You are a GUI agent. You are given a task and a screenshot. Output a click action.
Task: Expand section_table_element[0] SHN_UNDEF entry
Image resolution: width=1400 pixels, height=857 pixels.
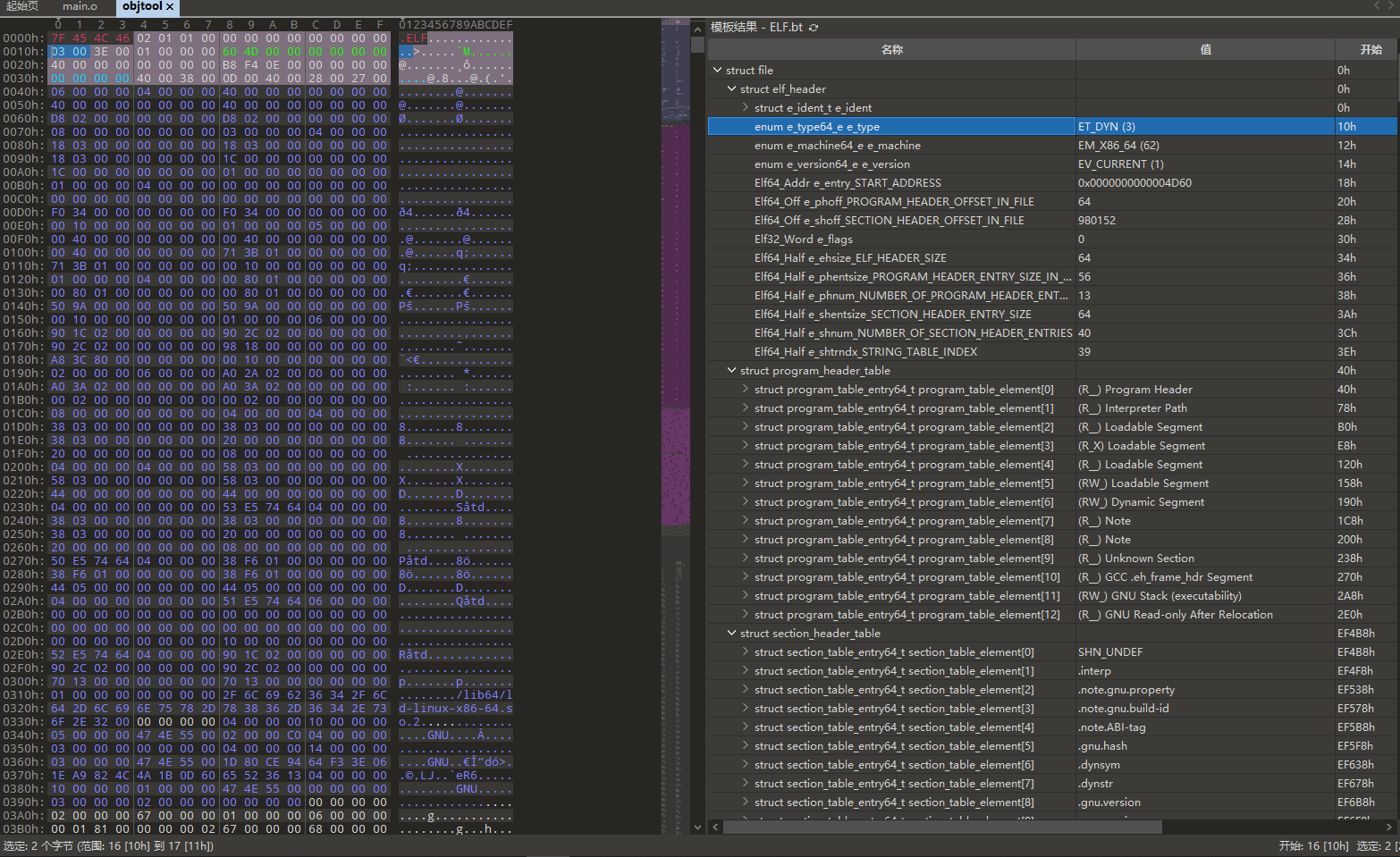[746, 652]
